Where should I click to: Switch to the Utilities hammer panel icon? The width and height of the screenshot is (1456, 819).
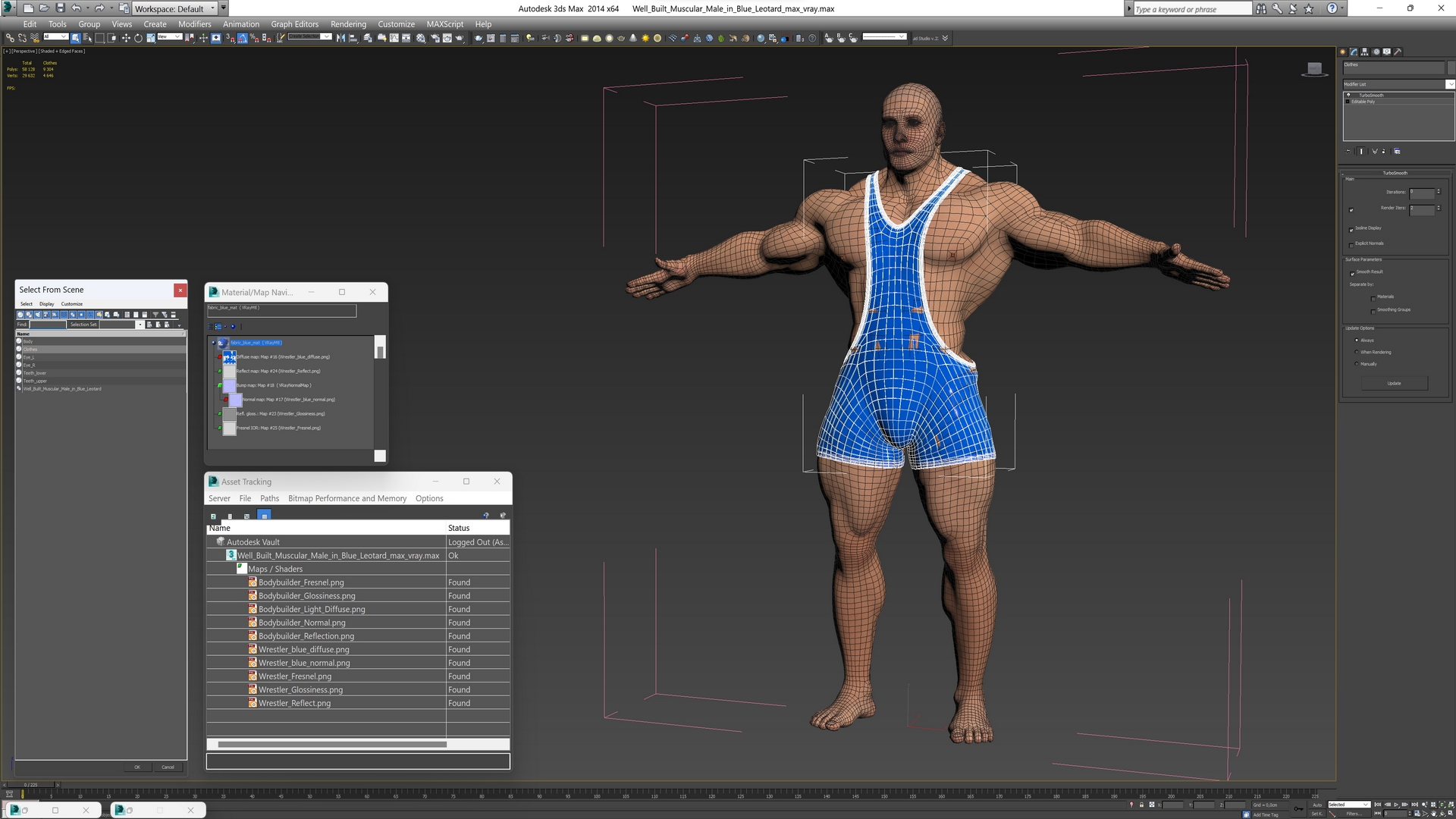click(1398, 52)
